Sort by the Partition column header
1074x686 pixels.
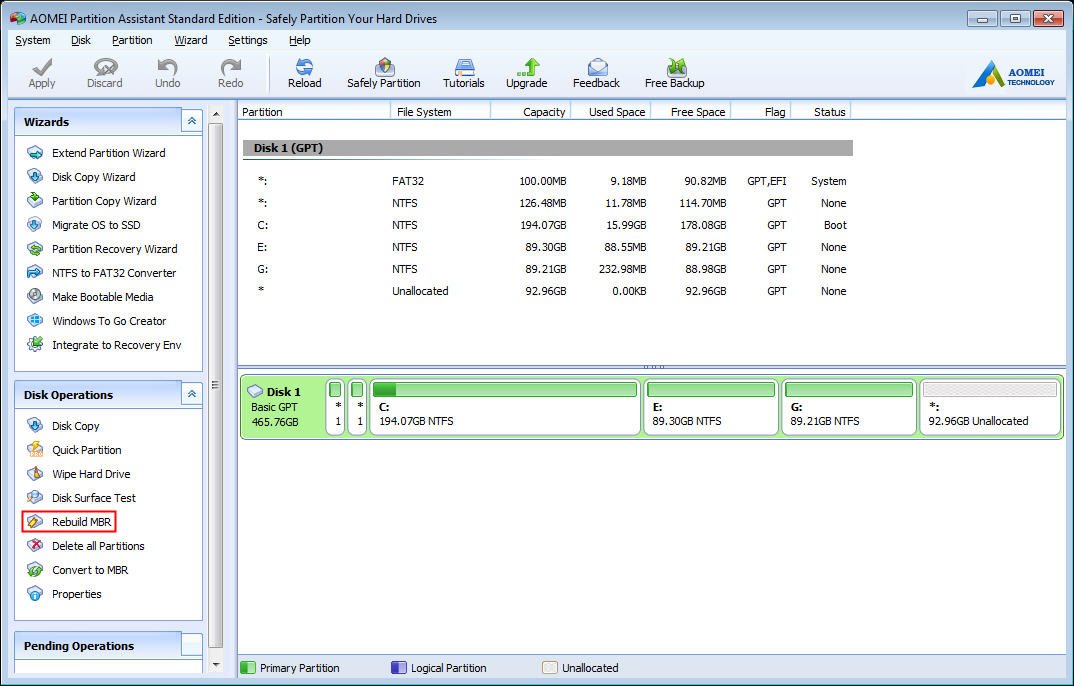coord(314,112)
